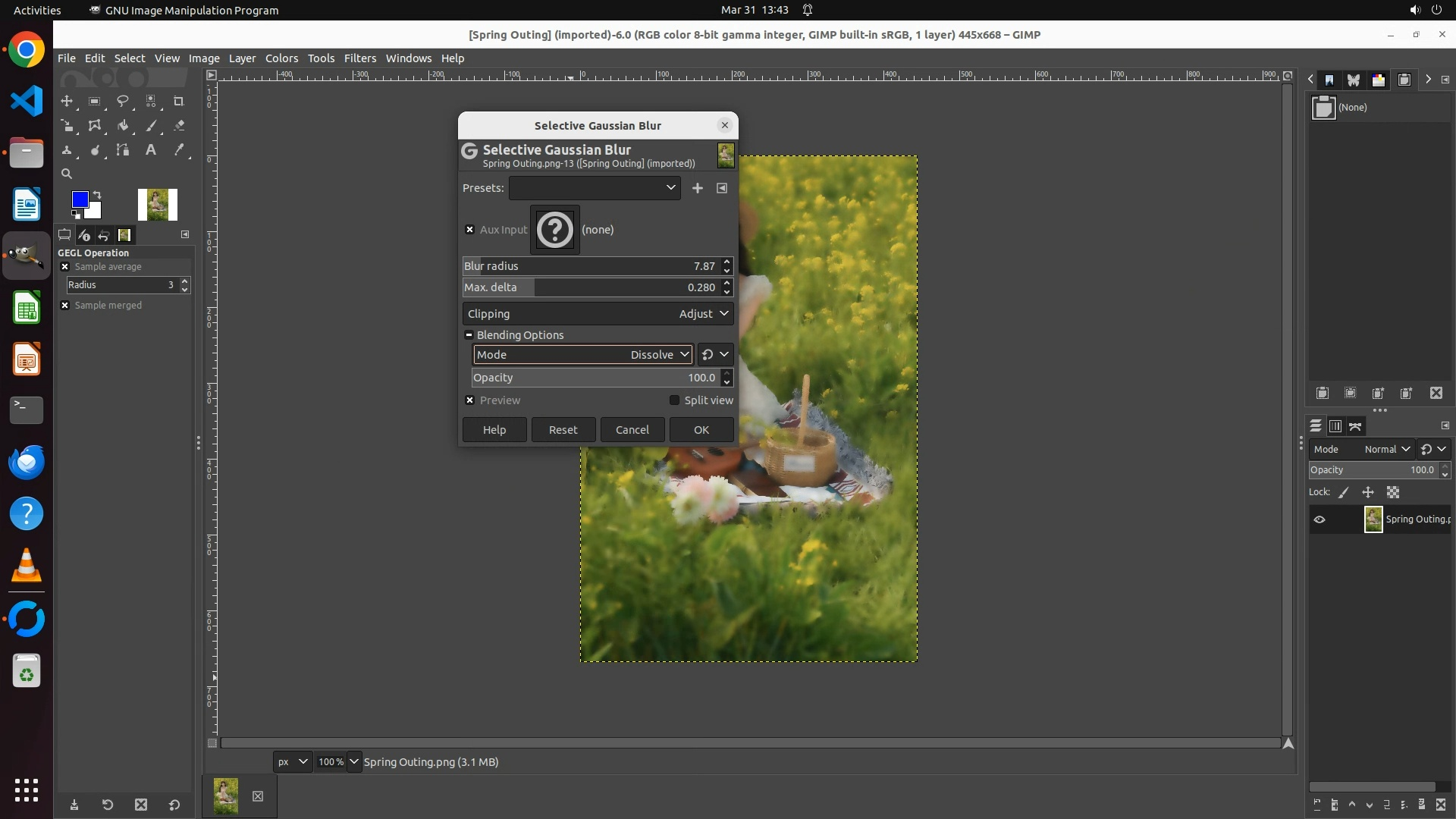1456x819 pixels.
Task: Select the Move tool
Action: 67,101
